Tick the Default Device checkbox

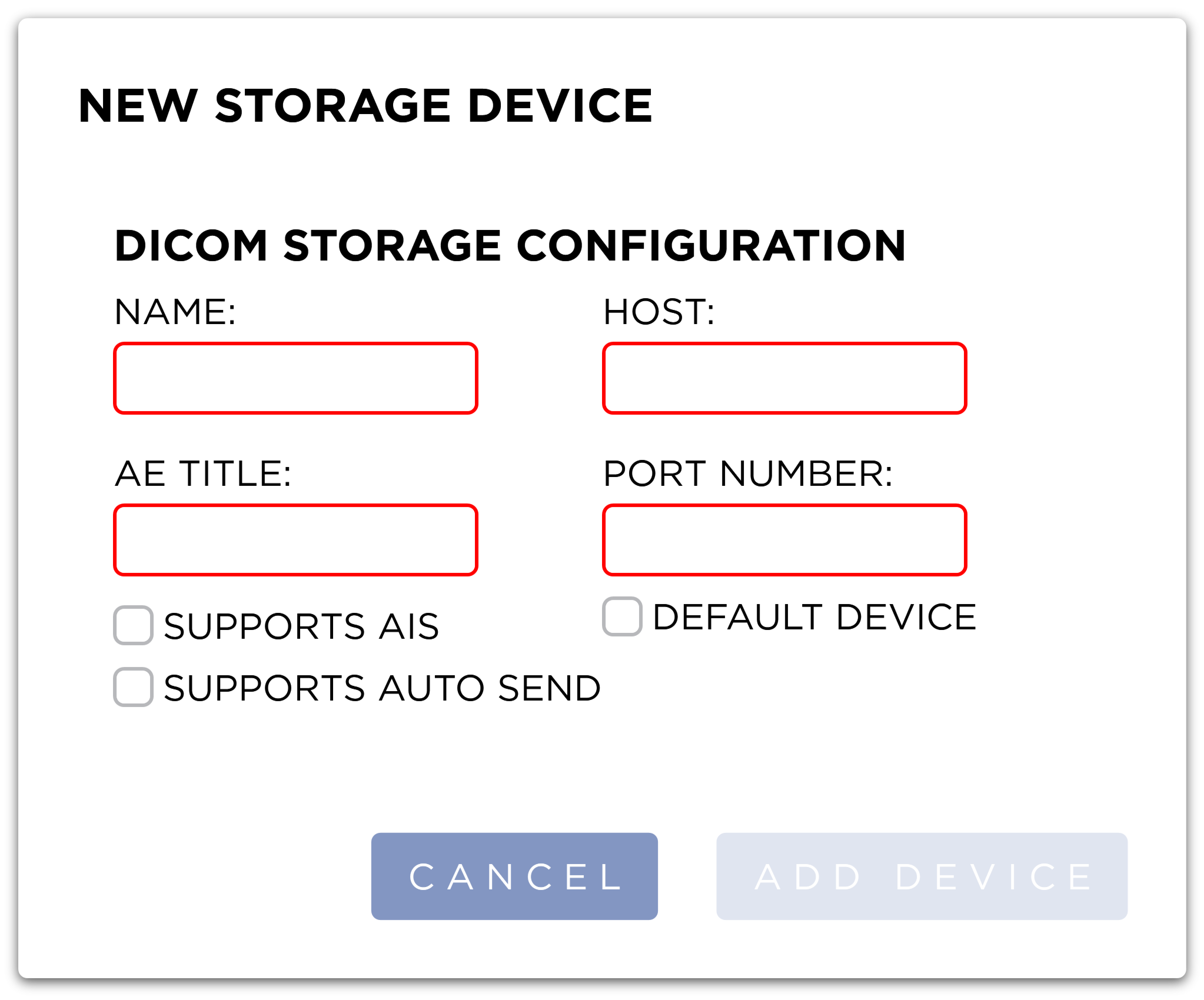coord(622,616)
